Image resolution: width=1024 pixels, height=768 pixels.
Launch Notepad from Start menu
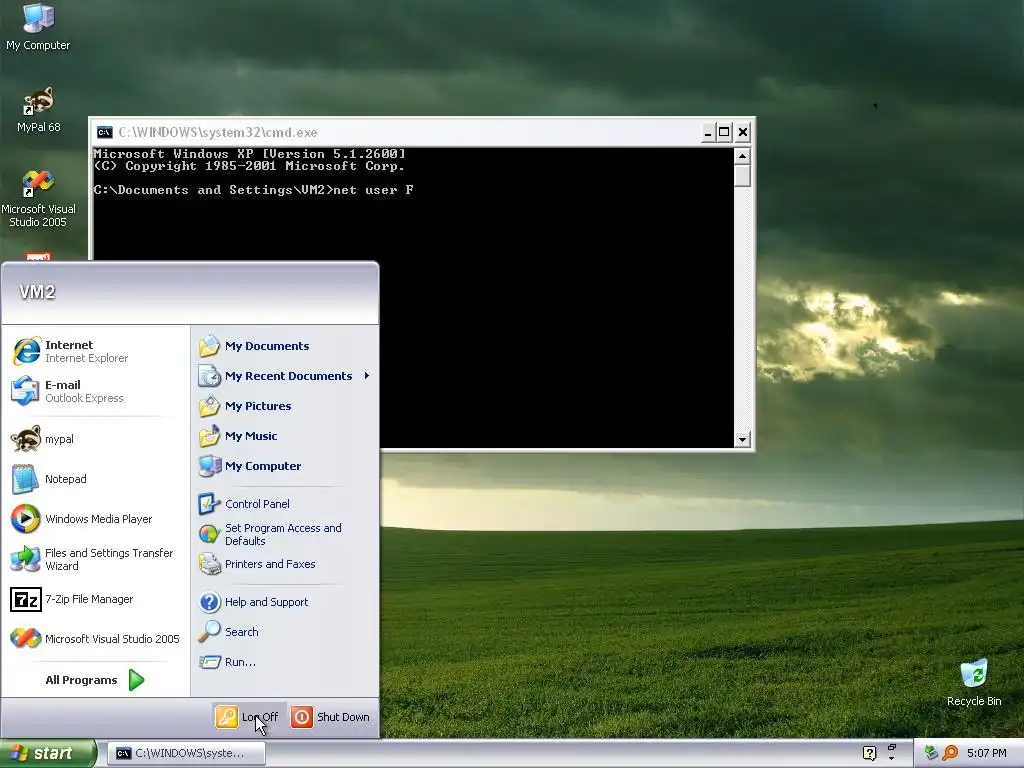point(95,479)
